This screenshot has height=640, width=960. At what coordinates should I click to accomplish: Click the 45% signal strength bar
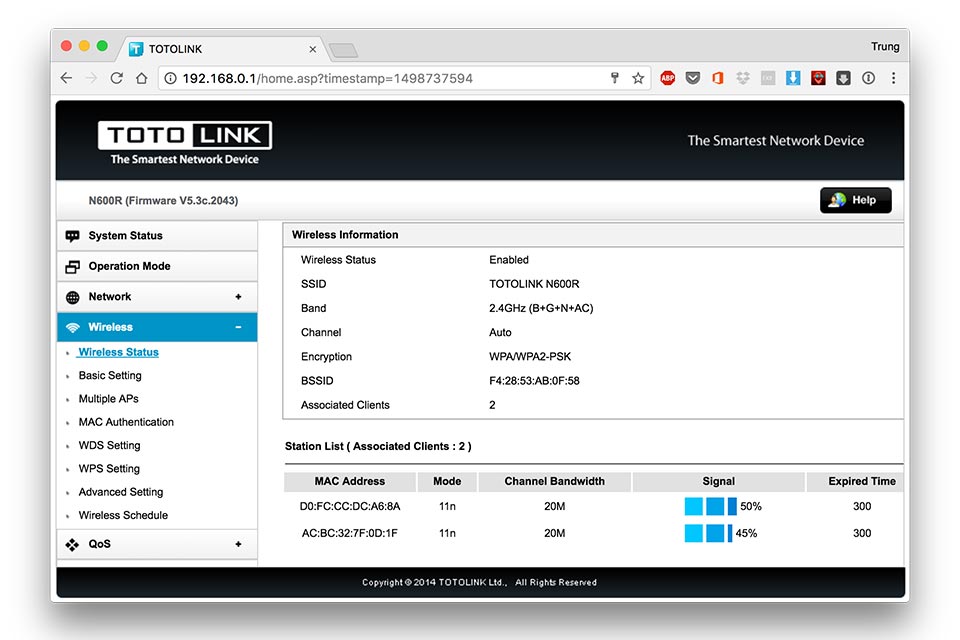(x=708, y=533)
